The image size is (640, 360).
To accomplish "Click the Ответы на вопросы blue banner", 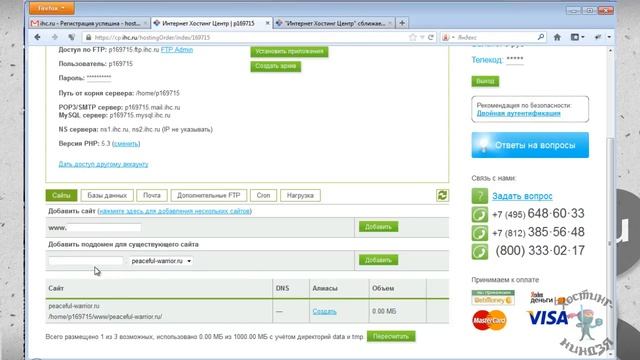I will (530, 145).
